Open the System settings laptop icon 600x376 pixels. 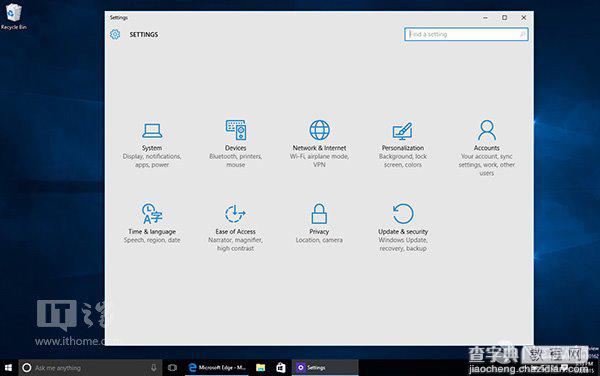(152, 131)
